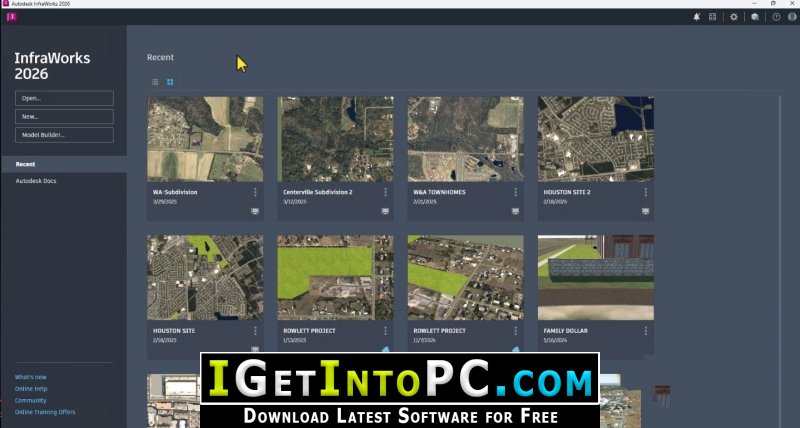800x428 pixels.
Task: Open the WA-Subdivision model thumbnail
Action: [206, 139]
